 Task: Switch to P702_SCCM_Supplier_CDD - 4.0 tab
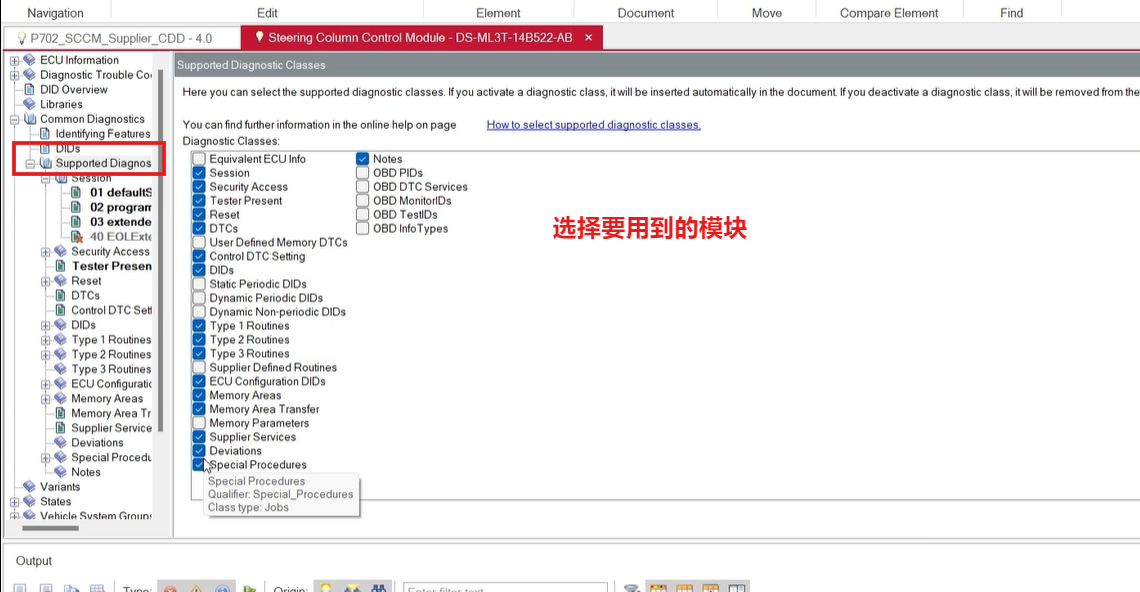coord(122,38)
